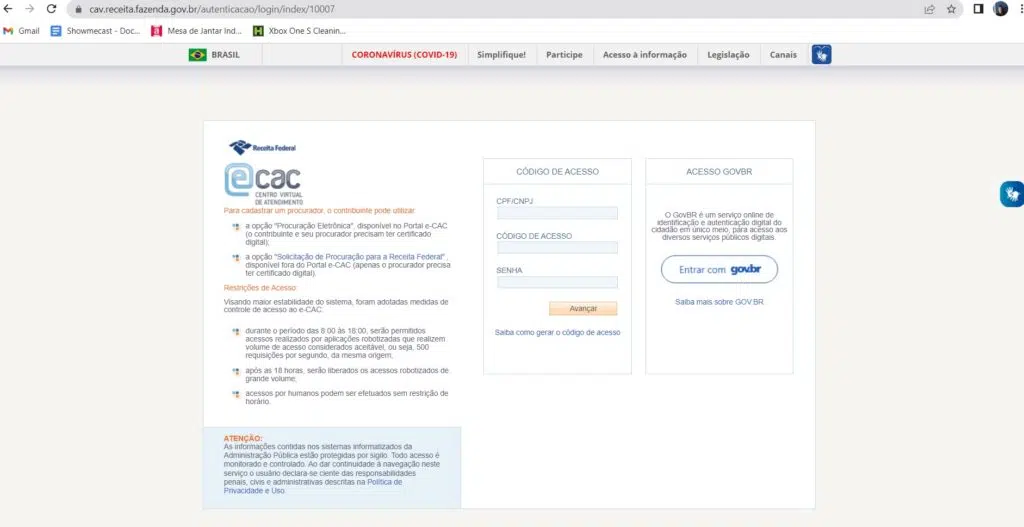Click the CÓDIGO DE ACESSO panel heading
The height and width of the screenshot is (527, 1024).
(557, 172)
